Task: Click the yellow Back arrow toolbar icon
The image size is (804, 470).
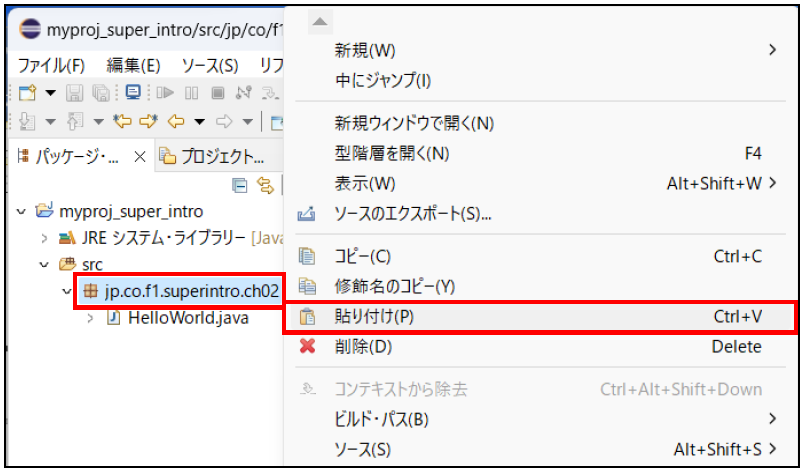Action: click(176, 122)
